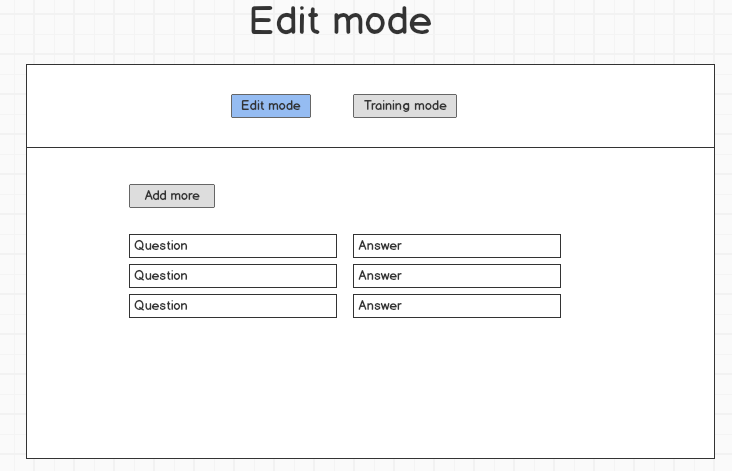Click the blue highlighted mode button
Image resolution: width=732 pixels, height=471 pixels.
coord(270,106)
